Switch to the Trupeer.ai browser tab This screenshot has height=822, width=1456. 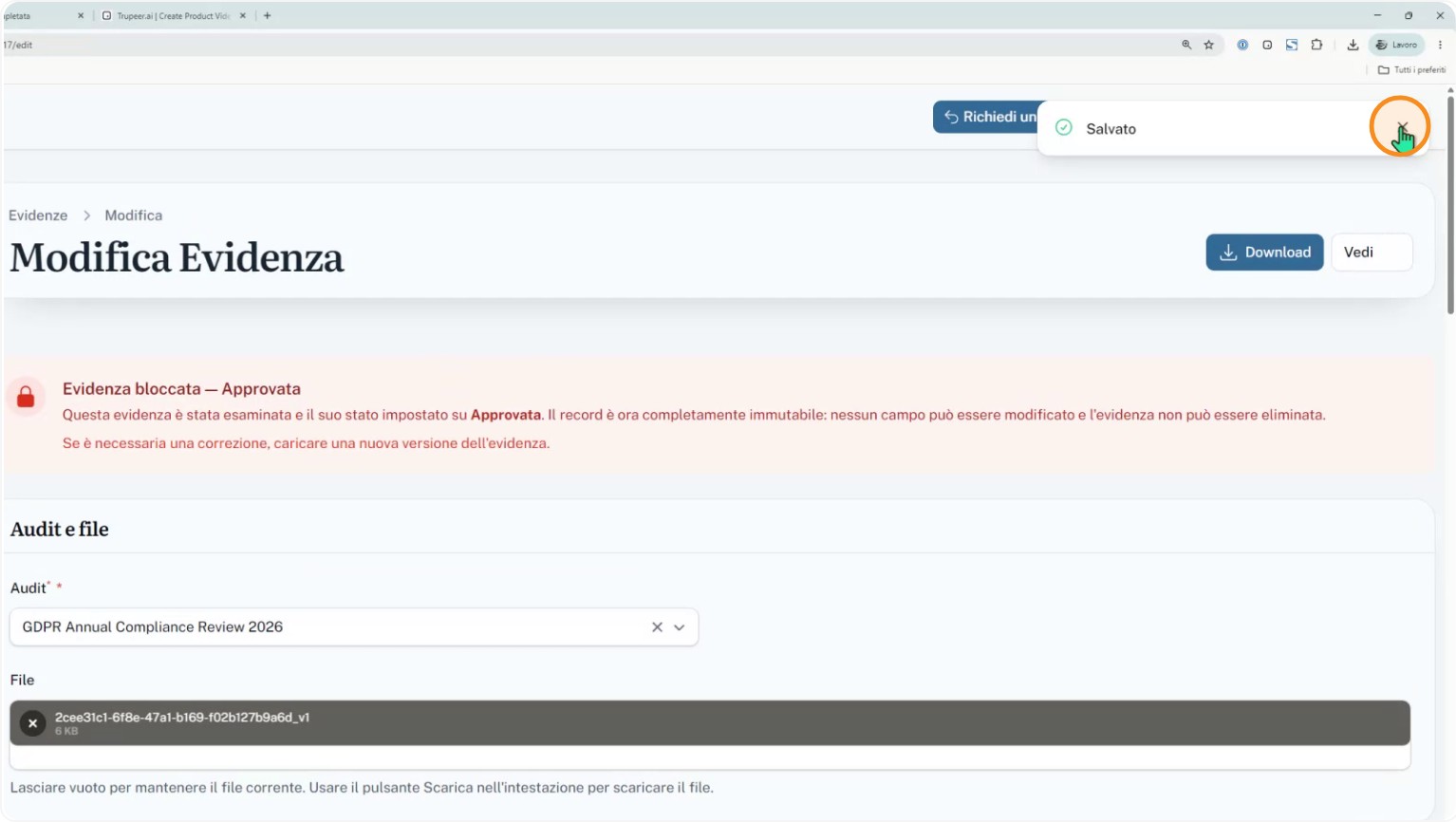pos(172,16)
